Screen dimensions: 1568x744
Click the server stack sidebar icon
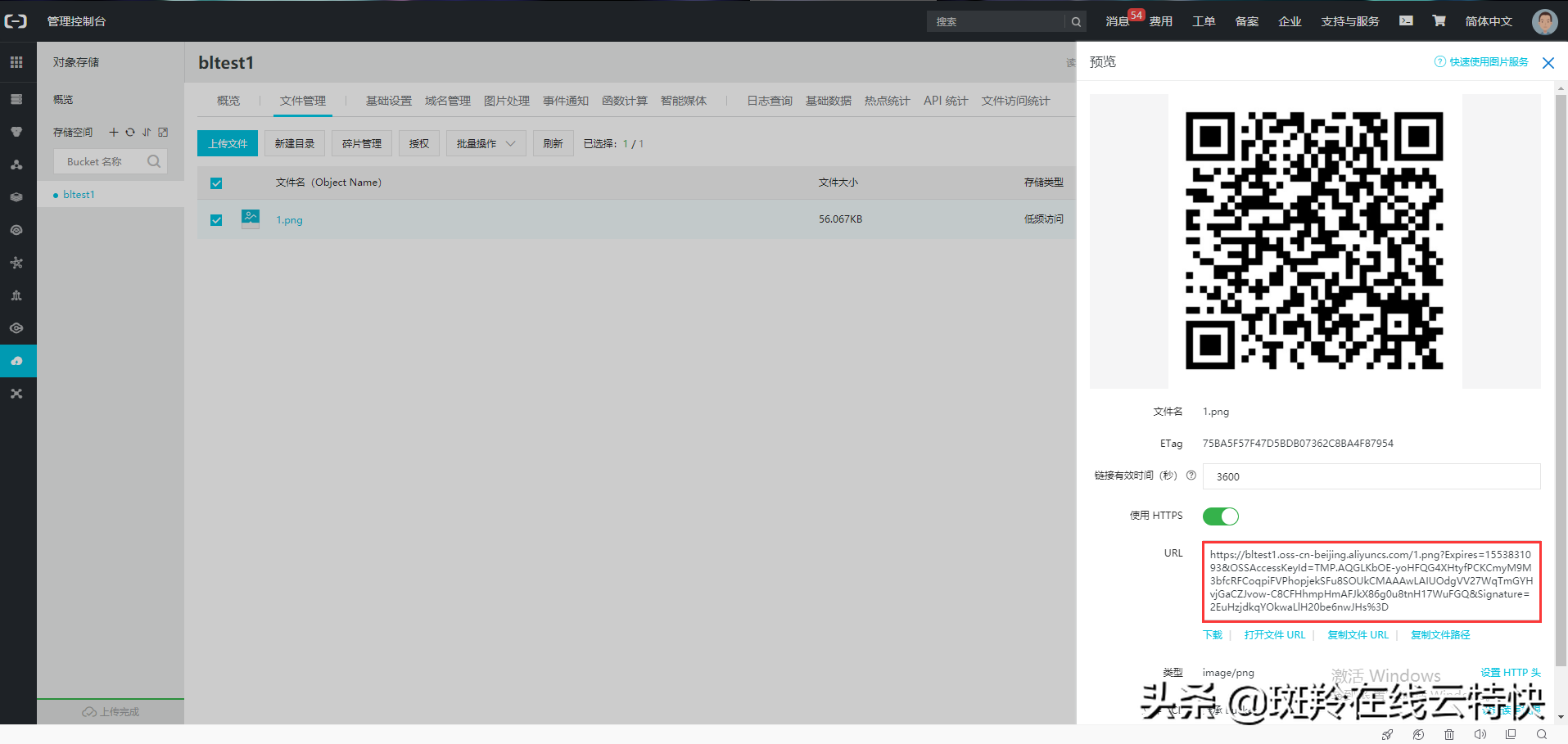tap(16, 99)
